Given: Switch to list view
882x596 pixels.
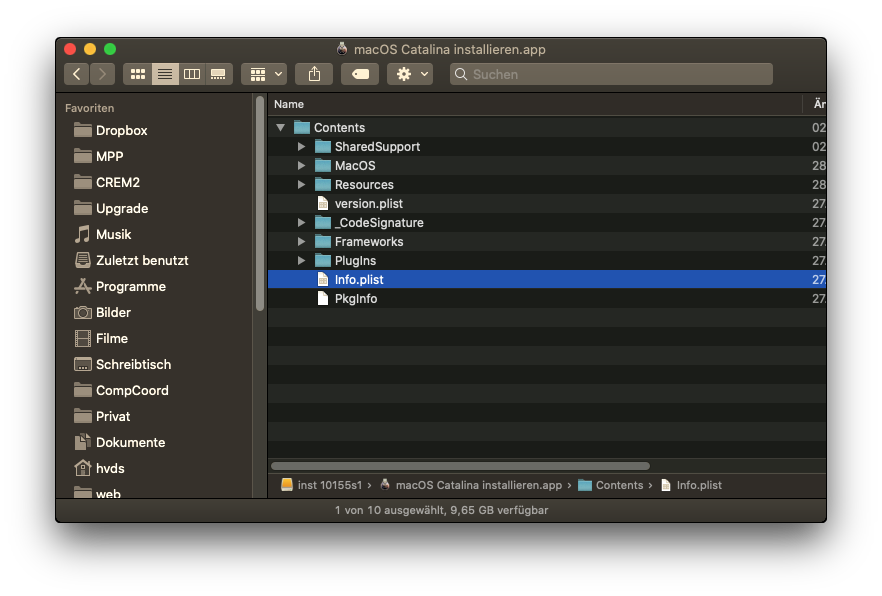Looking at the screenshot, I should pyautogui.click(x=165, y=74).
